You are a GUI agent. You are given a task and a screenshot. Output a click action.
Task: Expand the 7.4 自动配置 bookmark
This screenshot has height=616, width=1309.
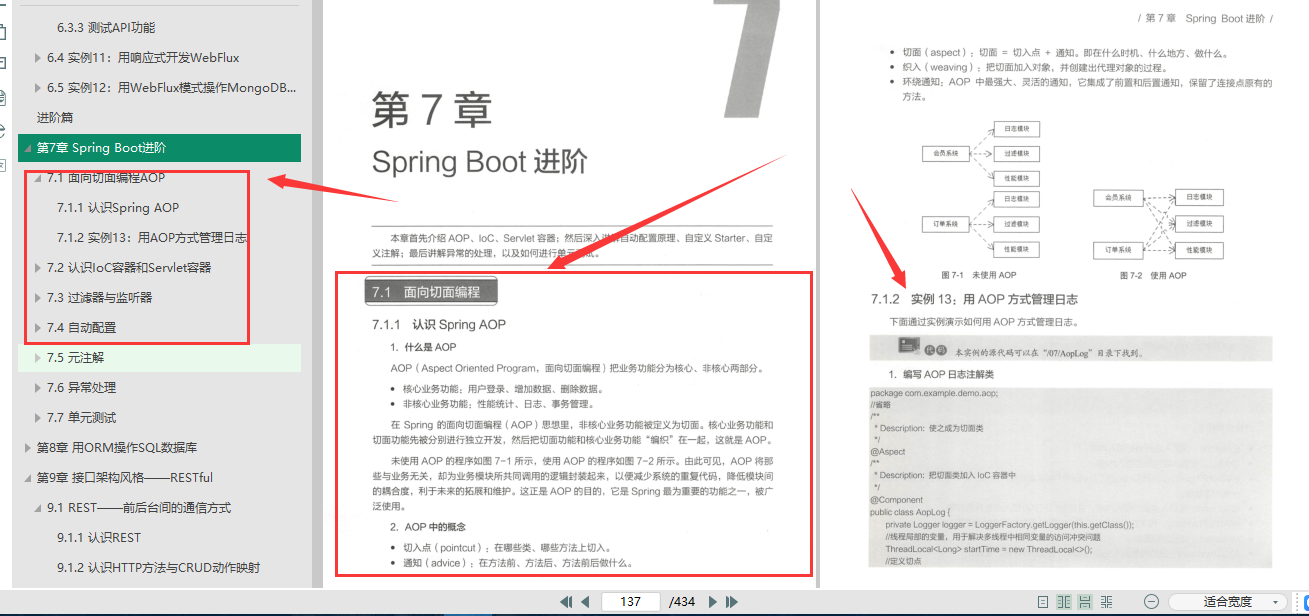coord(38,328)
